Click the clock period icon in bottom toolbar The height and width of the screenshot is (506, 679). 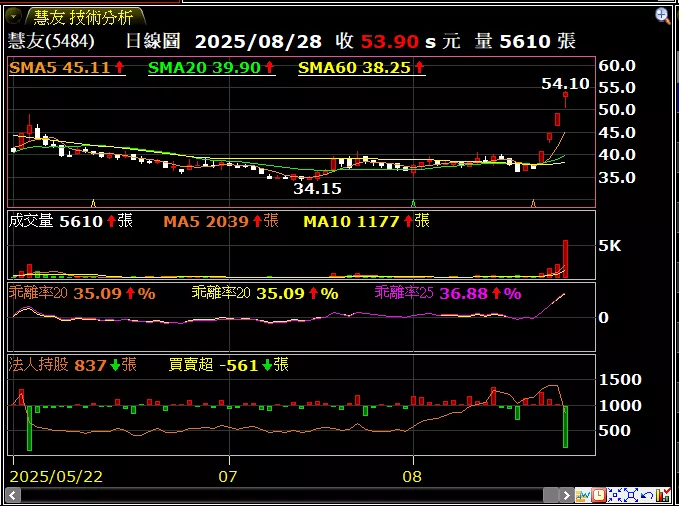(598, 495)
